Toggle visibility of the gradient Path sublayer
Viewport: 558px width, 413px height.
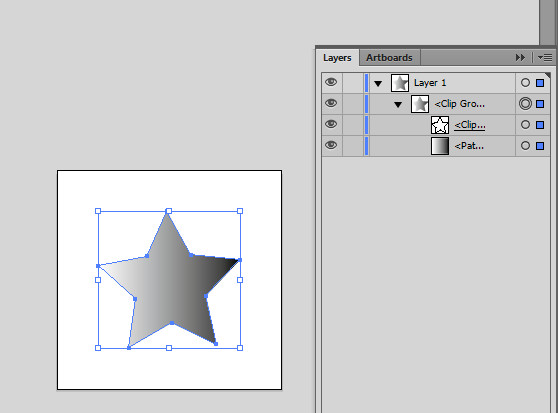(x=331, y=145)
